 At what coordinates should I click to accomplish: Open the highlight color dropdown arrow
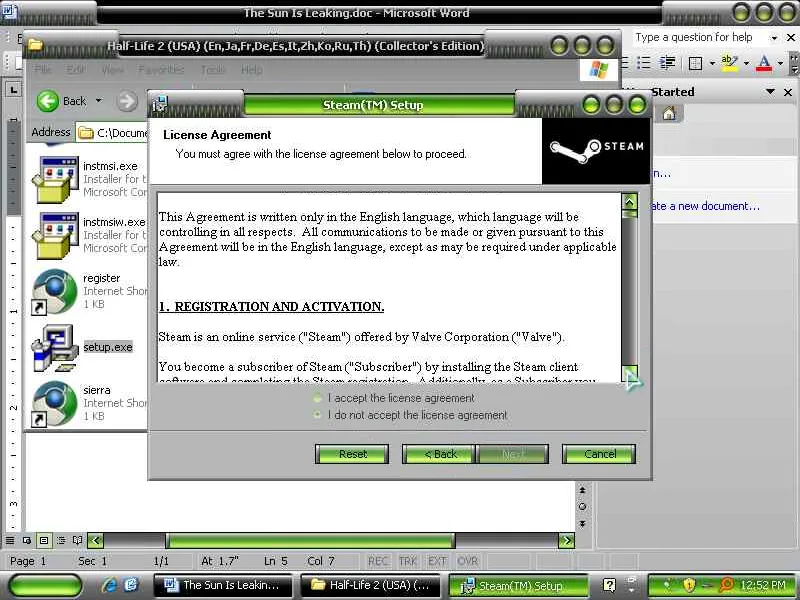[x=746, y=63]
